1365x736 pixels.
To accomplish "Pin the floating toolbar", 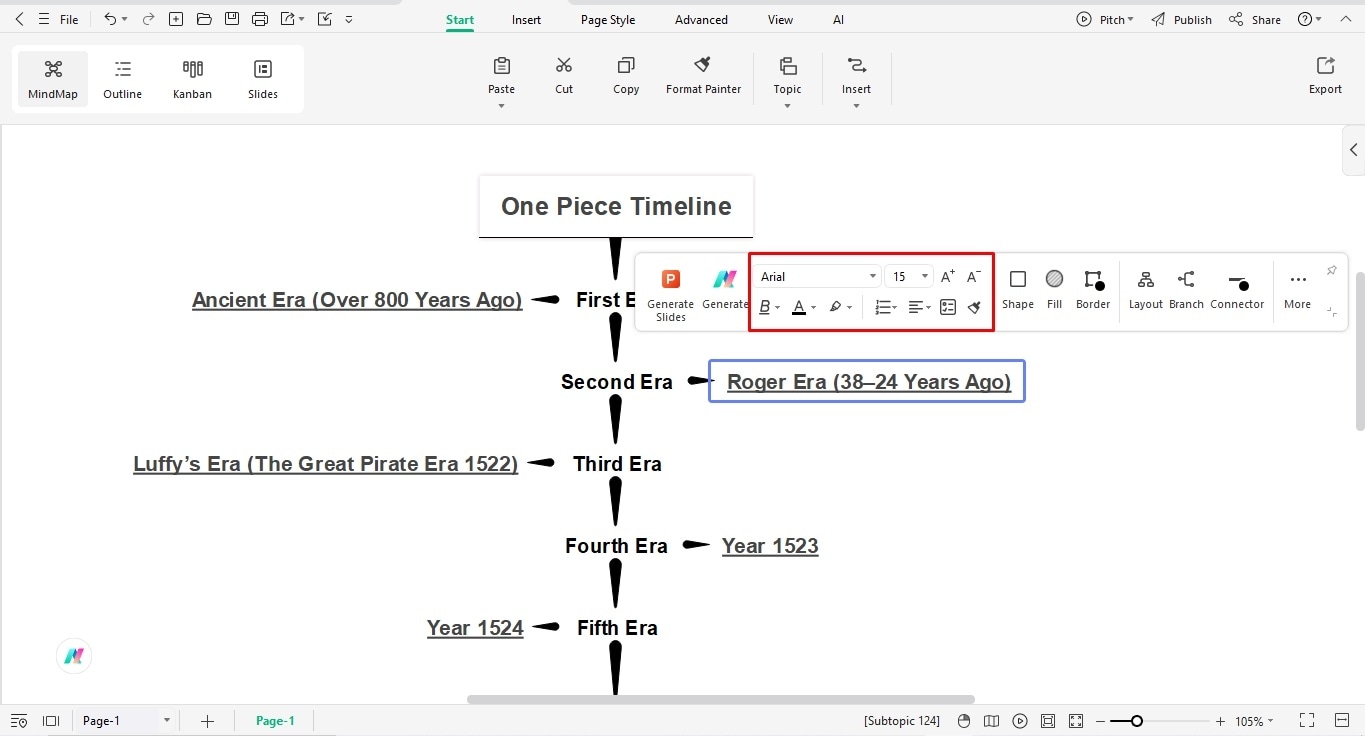I will [1331, 271].
